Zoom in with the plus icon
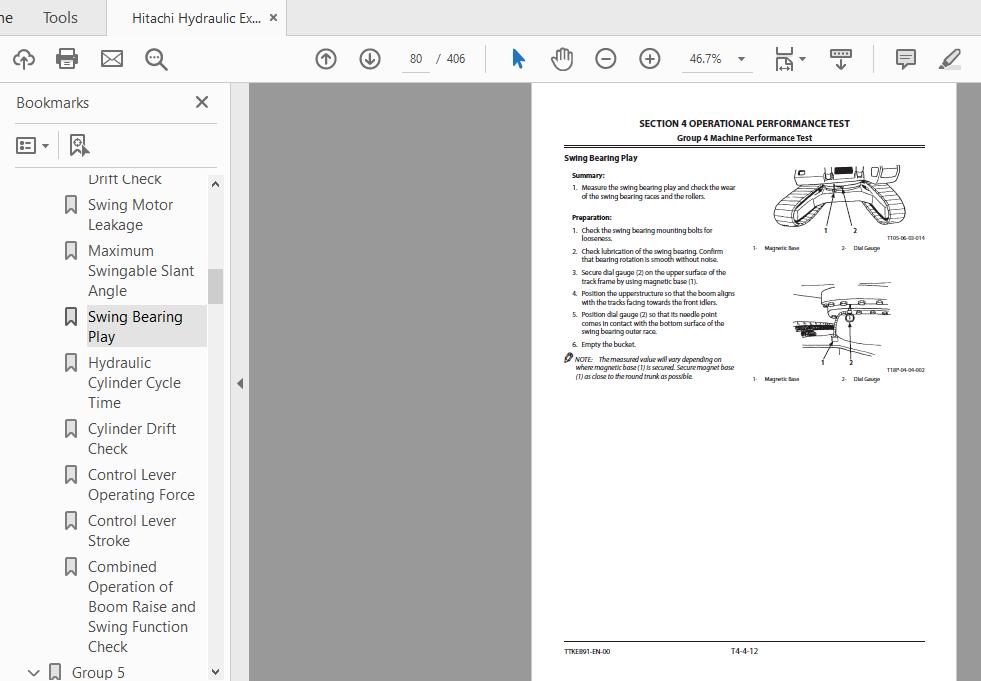981x681 pixels. click(649, 59)
